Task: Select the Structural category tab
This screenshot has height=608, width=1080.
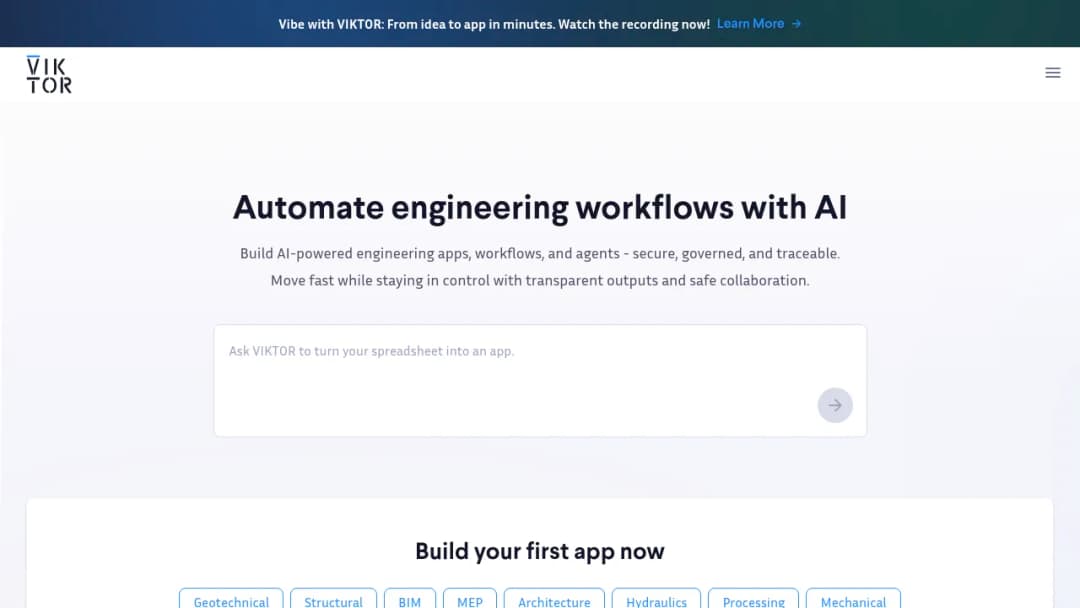Action: [333, 600]
